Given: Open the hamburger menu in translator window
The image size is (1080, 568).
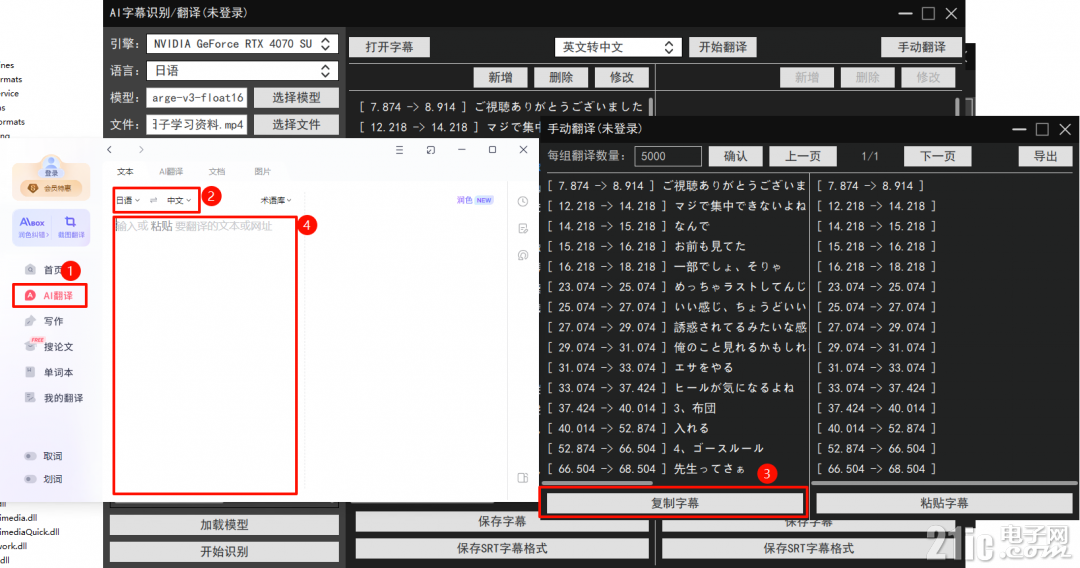Looking at the screenshot, I should coord(399,149).
